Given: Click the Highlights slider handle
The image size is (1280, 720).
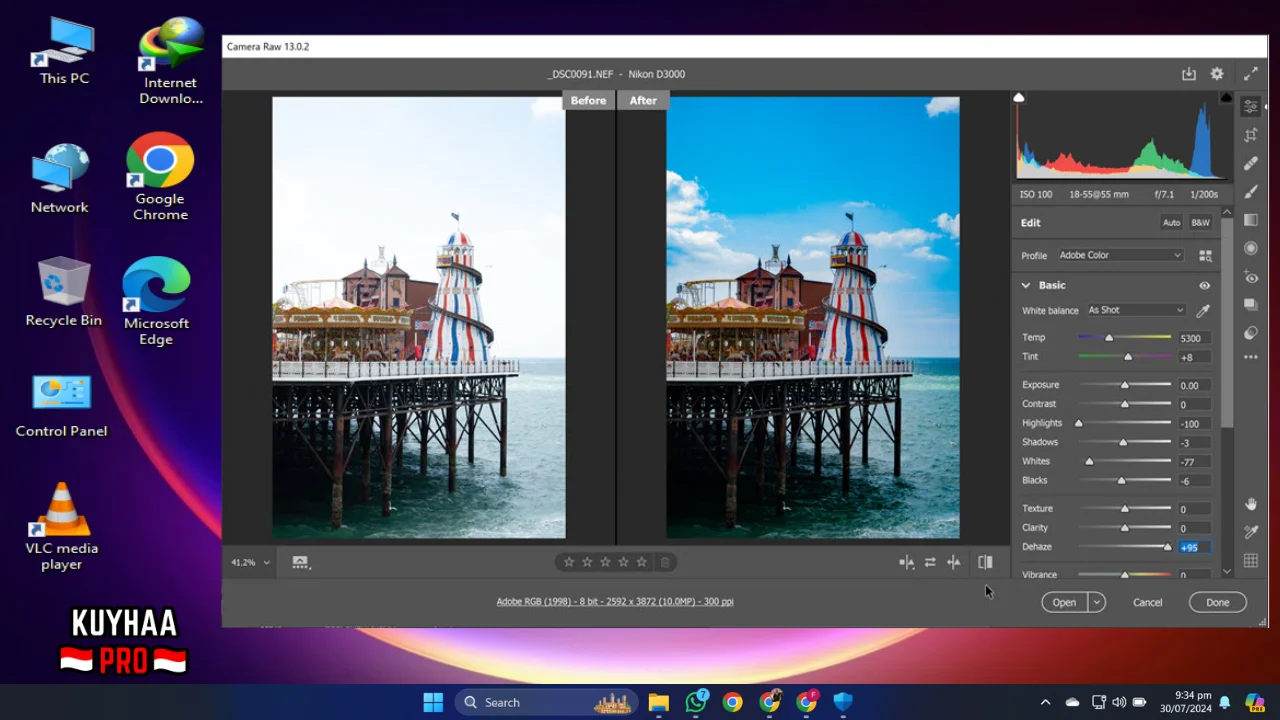Looking at the screenshot, I should click(x=1078, y=423).
